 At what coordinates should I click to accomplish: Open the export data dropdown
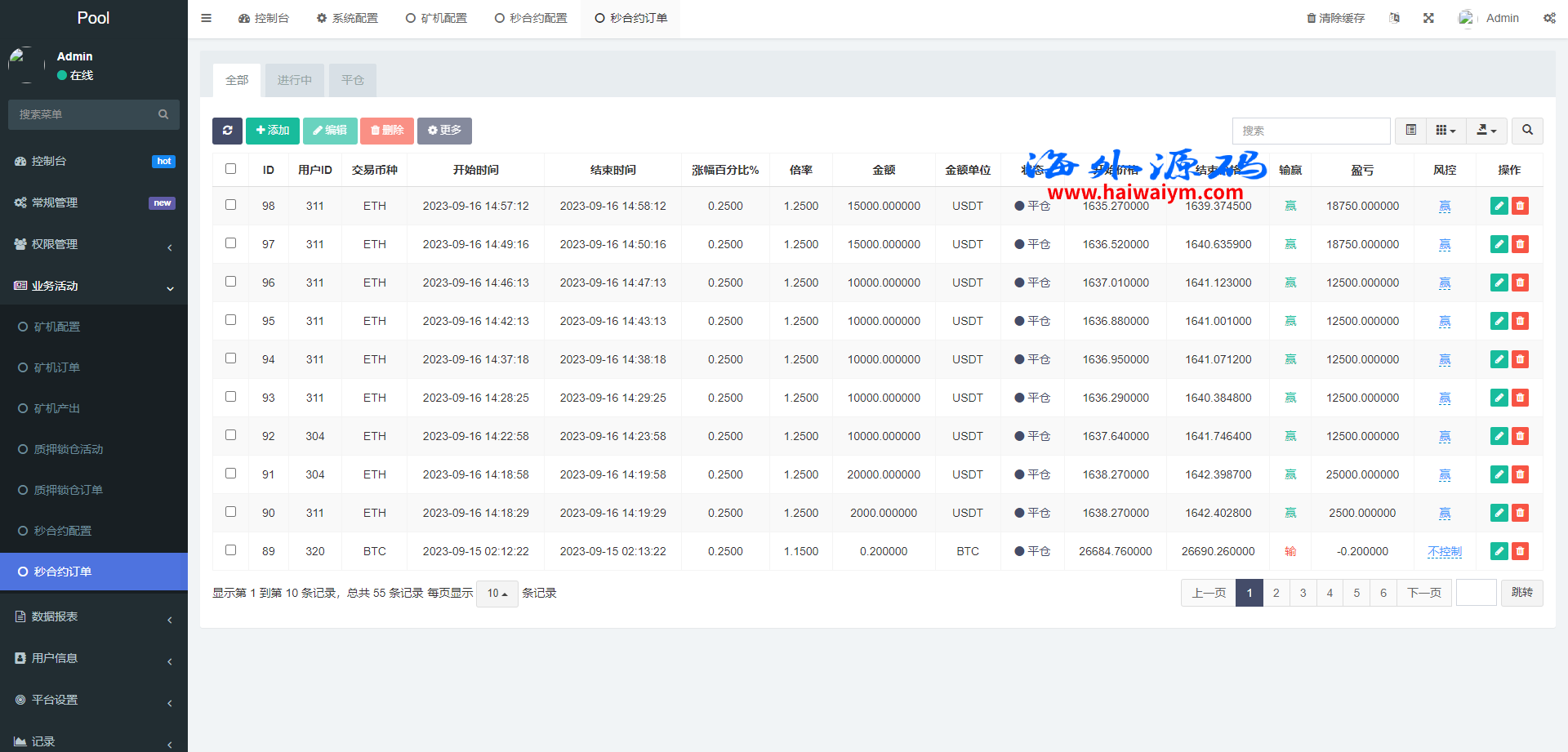(1486, 131)
